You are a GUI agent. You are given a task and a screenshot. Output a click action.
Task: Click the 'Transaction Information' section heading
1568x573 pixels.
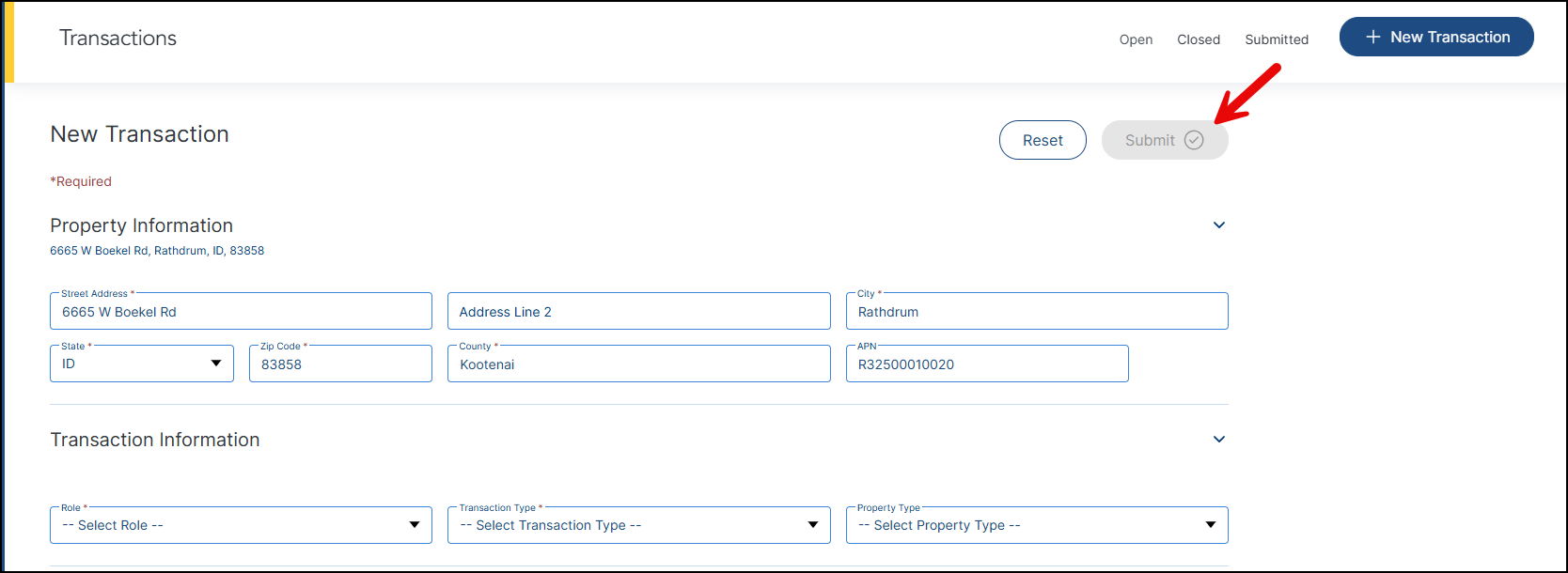pos(155,440)
